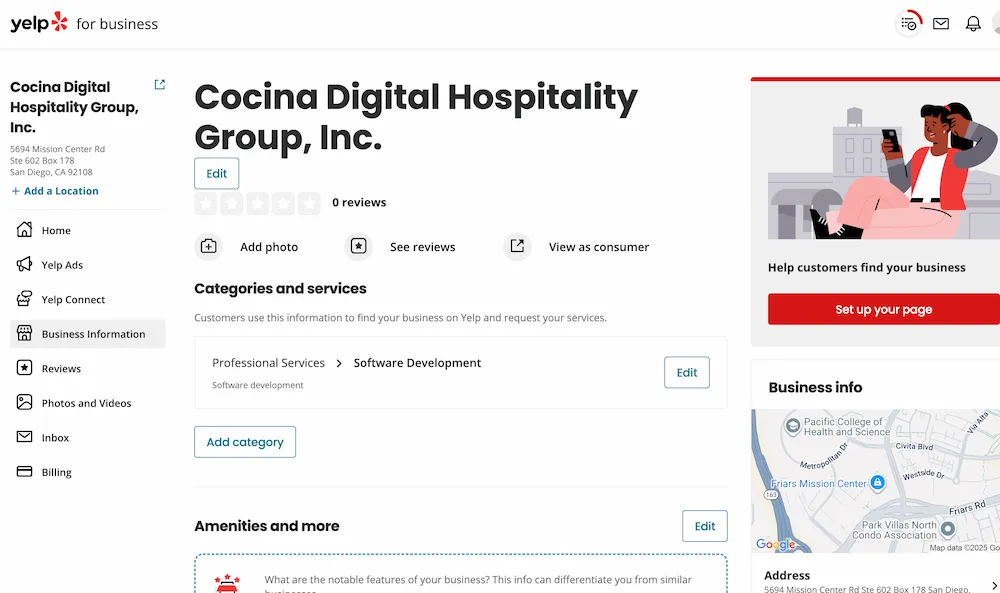Select the Billing icon in the sidebar
This screenshot has height=593, width=1000.
[22, 471]
